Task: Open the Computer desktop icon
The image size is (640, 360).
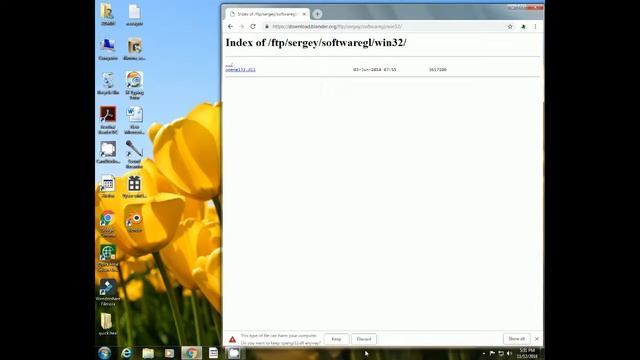Action: coord(108,50)
